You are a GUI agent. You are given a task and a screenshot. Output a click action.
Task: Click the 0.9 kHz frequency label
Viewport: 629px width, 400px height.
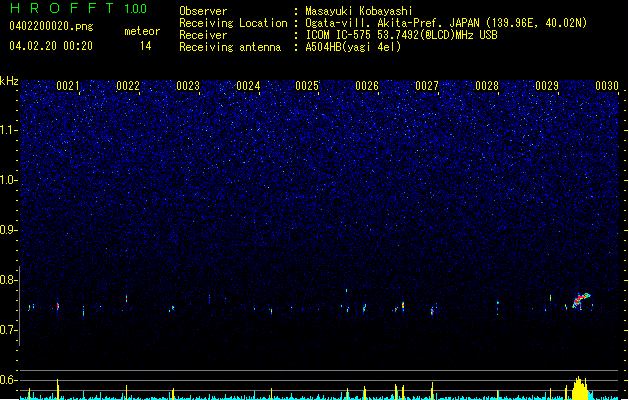[9, 230]
